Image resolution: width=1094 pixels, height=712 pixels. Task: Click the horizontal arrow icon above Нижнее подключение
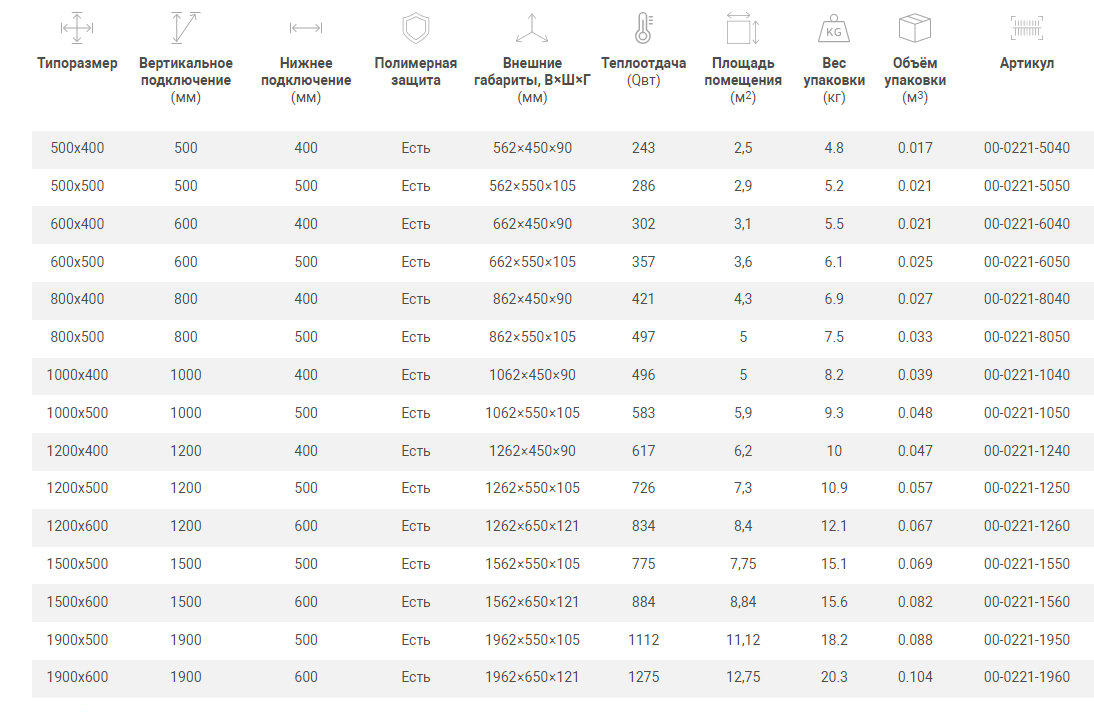pyautogui.click(x=306, y=27)
